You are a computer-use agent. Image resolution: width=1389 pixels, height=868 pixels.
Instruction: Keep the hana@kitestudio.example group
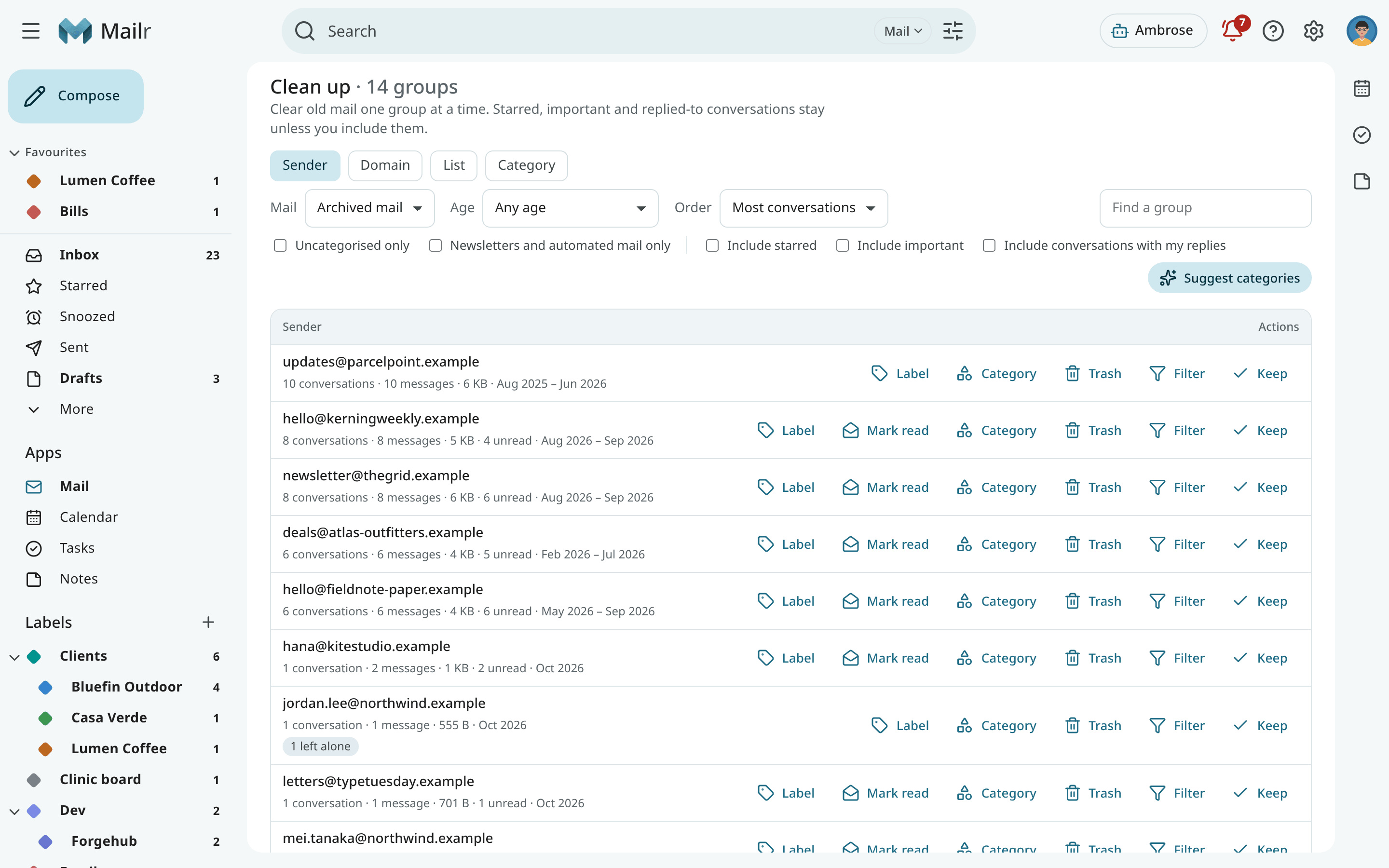pyautogui.click(x=1260, y=658)
